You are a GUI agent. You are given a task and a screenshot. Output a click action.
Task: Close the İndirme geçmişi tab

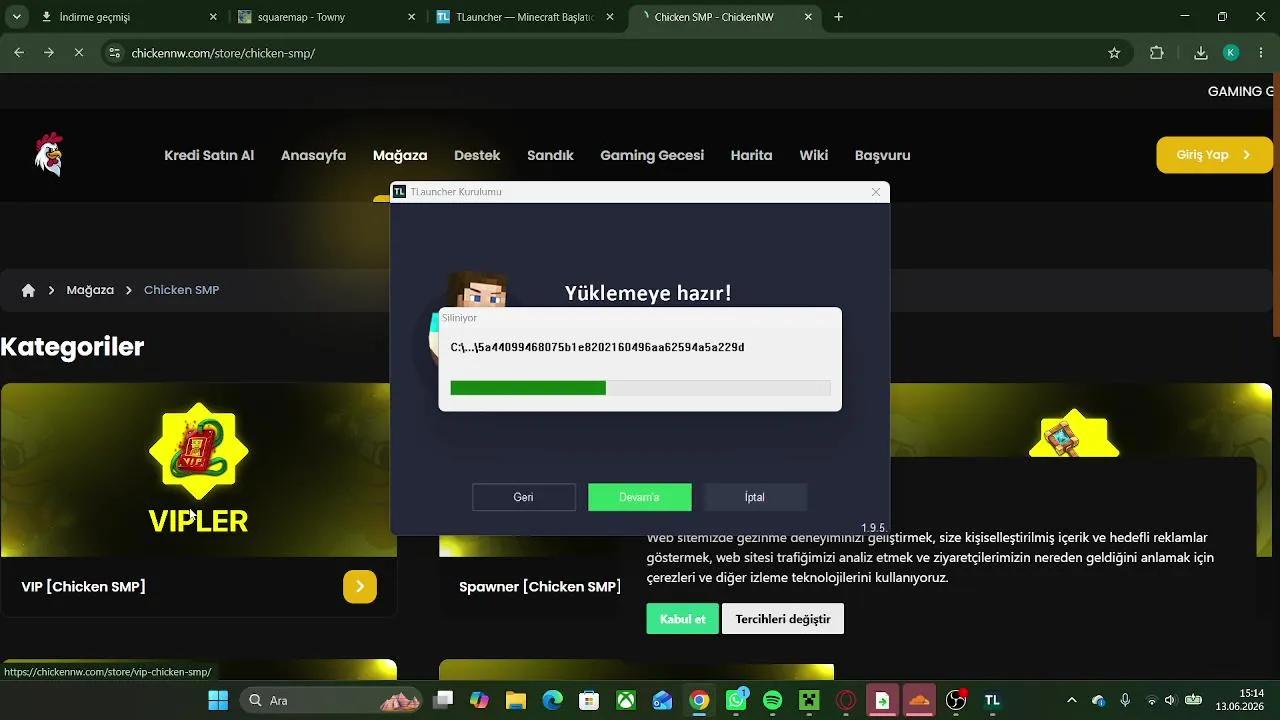click(213, 17)
